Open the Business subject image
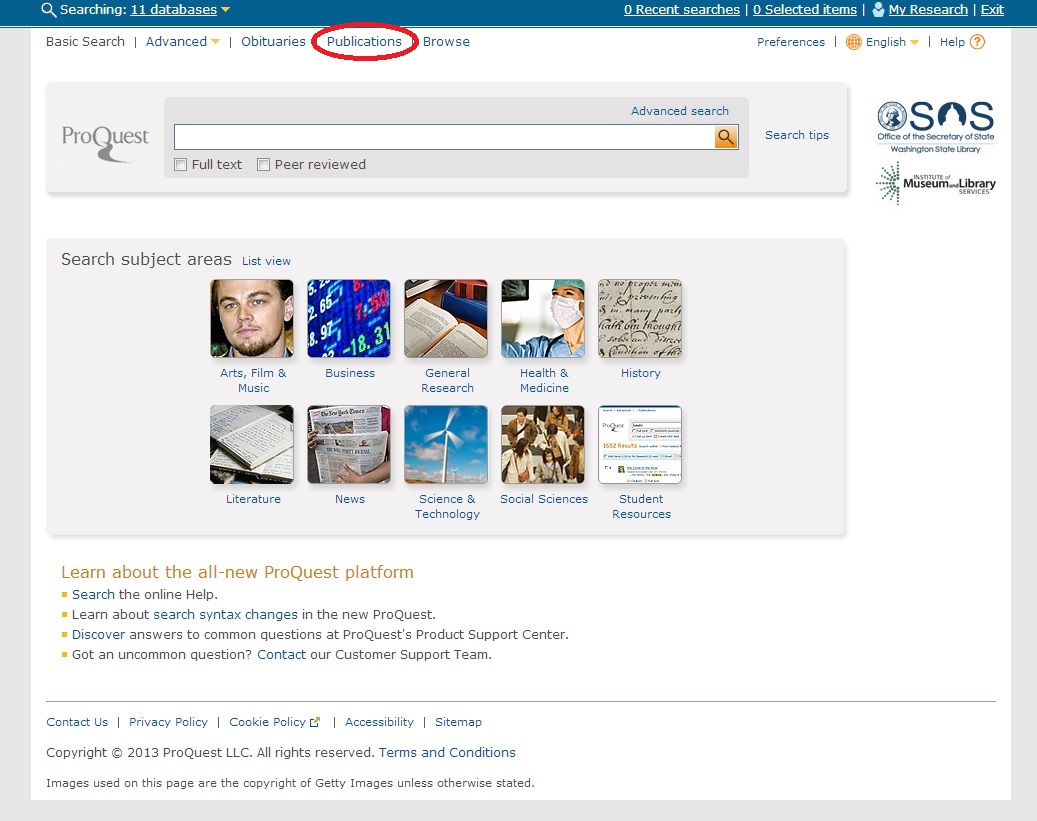The image size is (1037, 821). (x=349, y=318)
